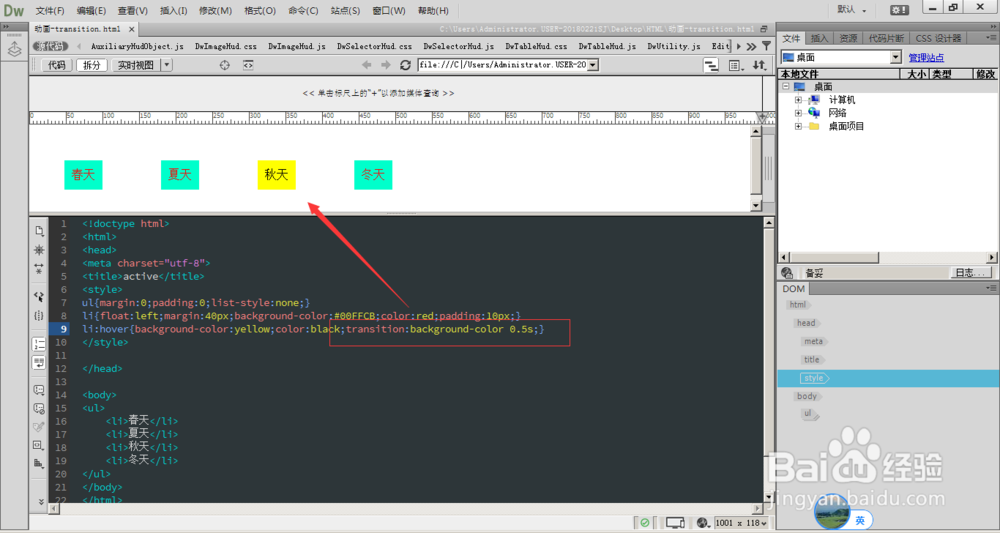The height and width of the screenshot is (533, 1000).
Task: Click the 春天 box in live preview
Action: coord(84,175)
